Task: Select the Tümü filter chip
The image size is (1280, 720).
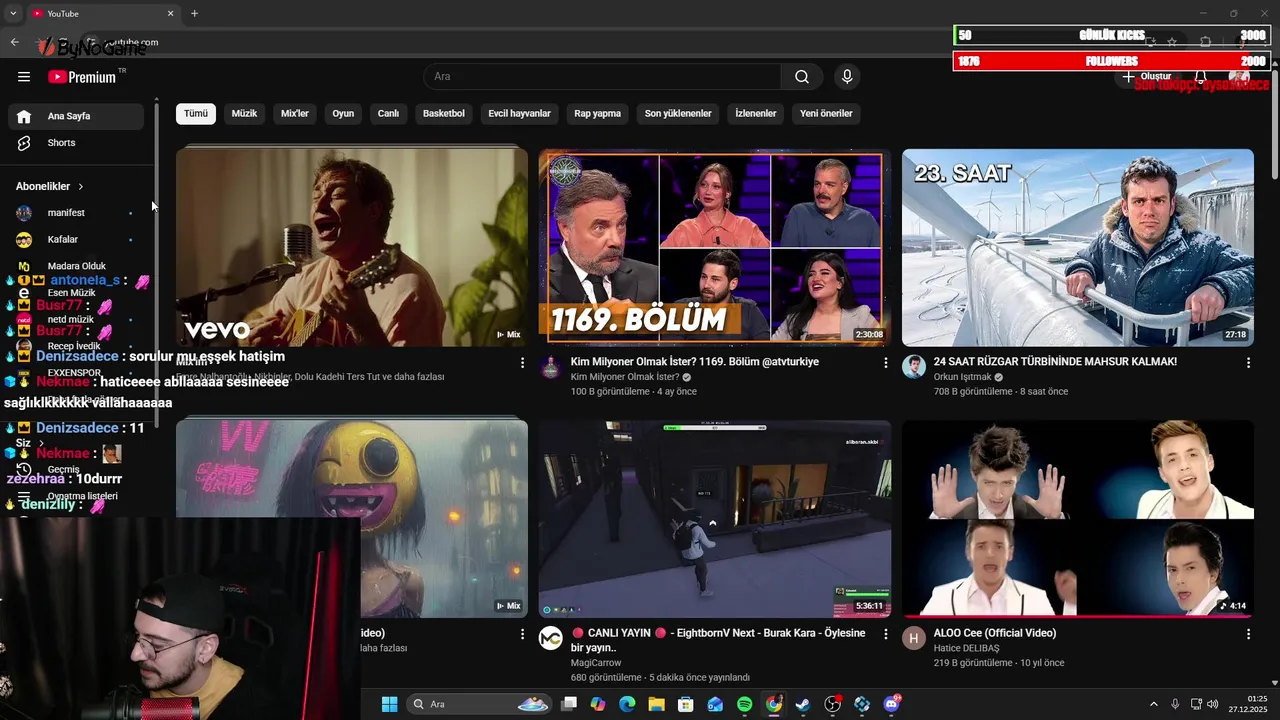Action: [196, 114]
